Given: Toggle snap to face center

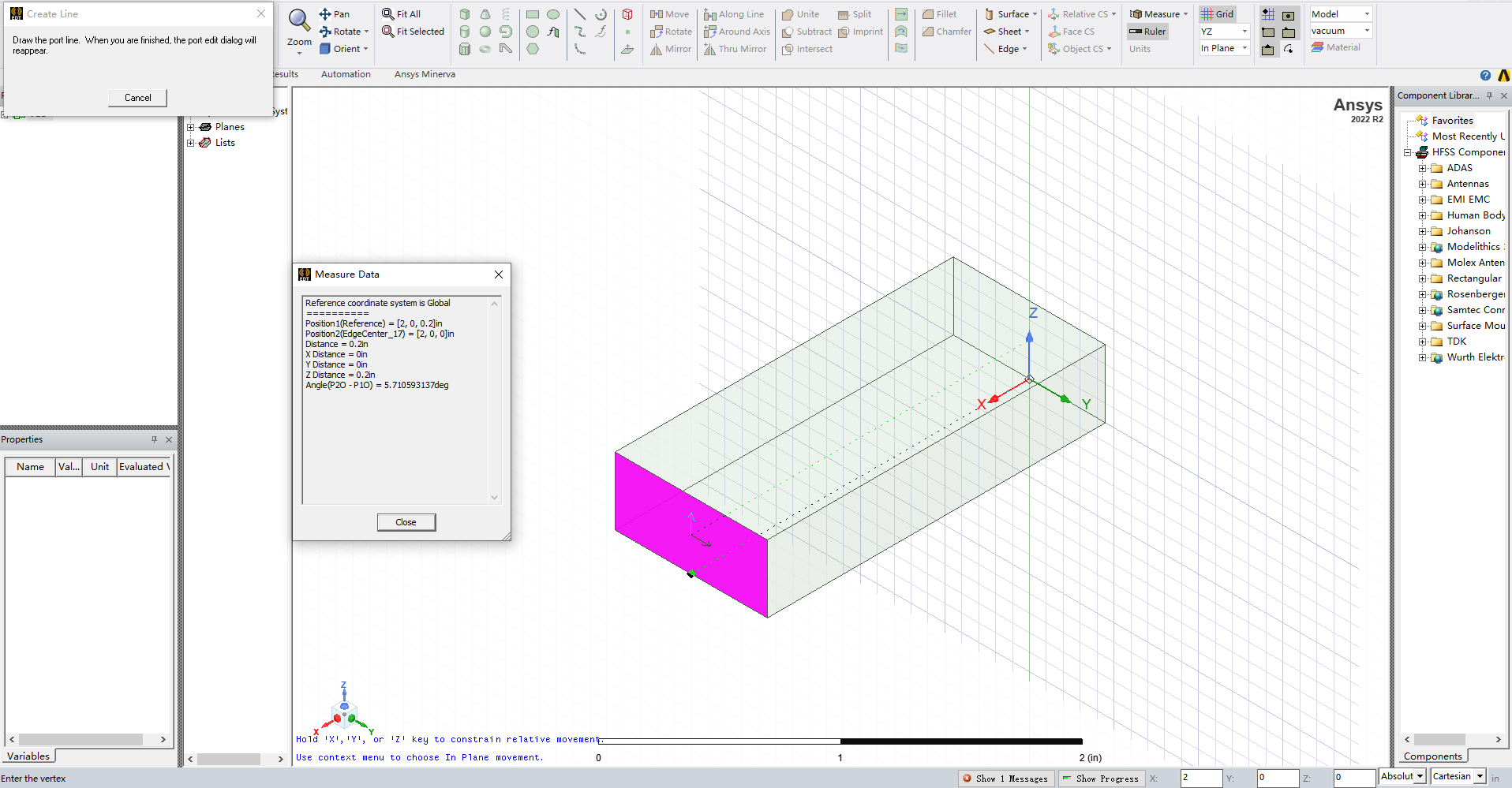Looking at the screenshot, I should (x=1289, y=16).
